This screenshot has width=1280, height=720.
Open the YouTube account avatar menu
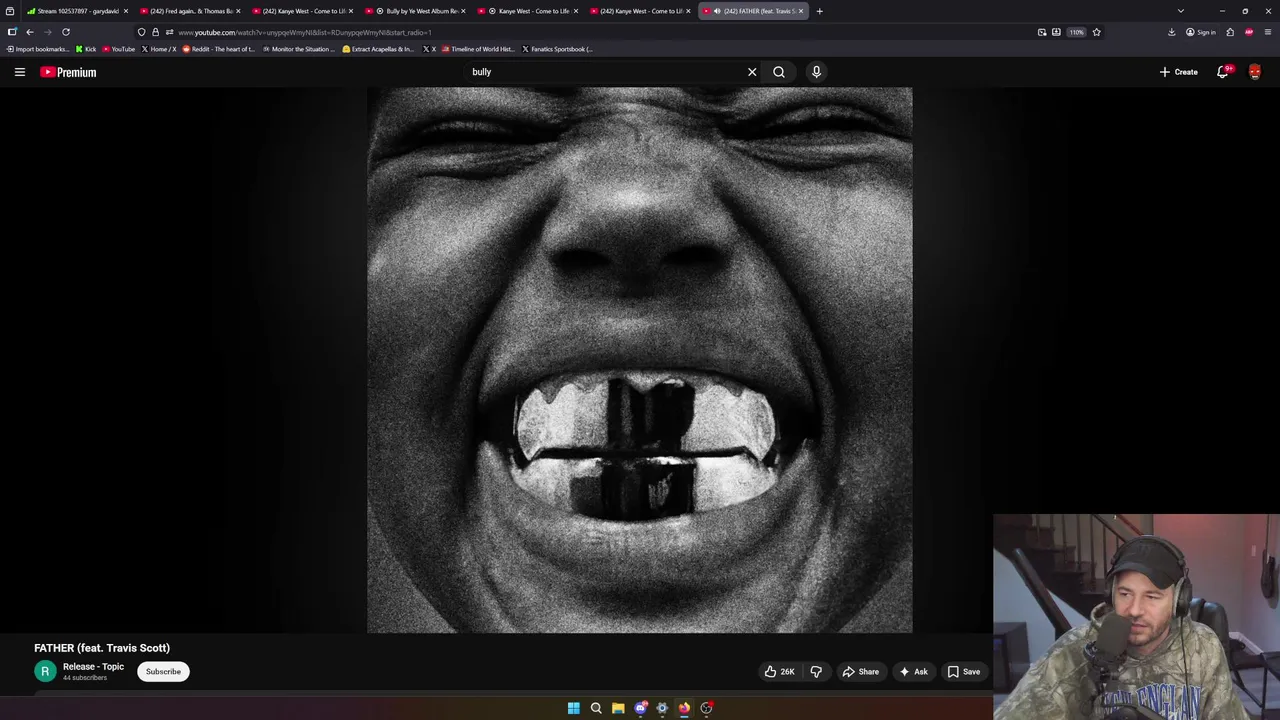click(1255, 72)
